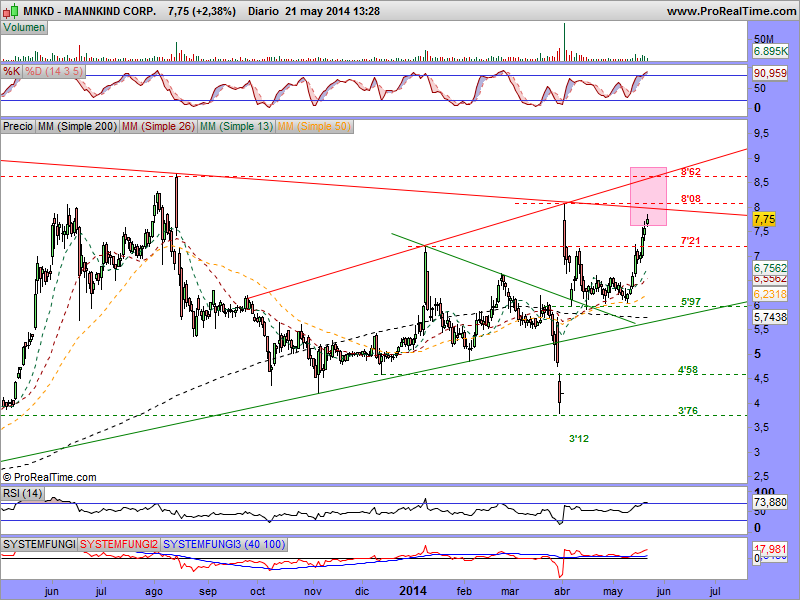Click the 17,981 SYSTEMFUNGI value box
This screenshot has height=600, width=800.
click(770, 549)
